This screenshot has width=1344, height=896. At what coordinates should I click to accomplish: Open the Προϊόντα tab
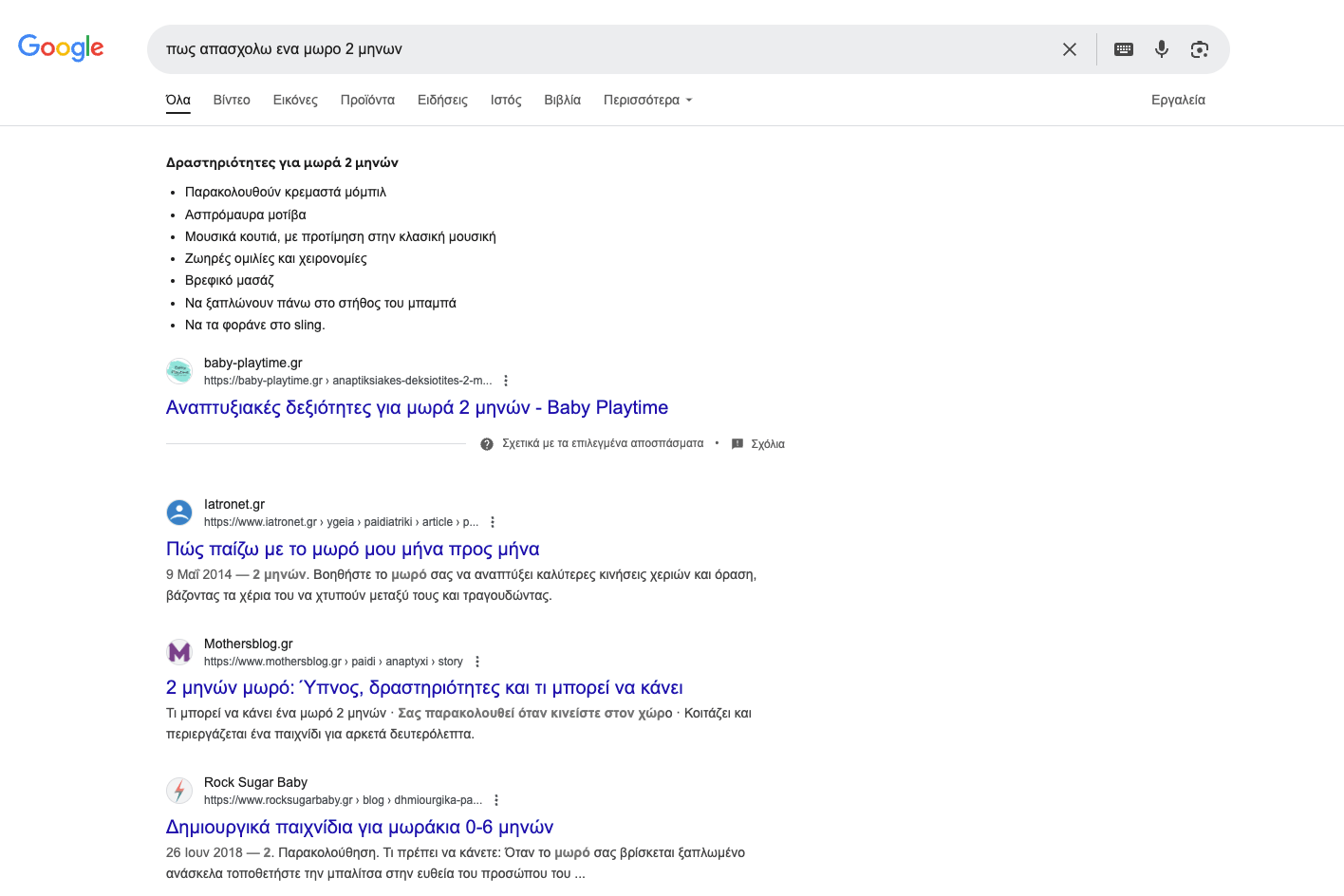[367, 100]
